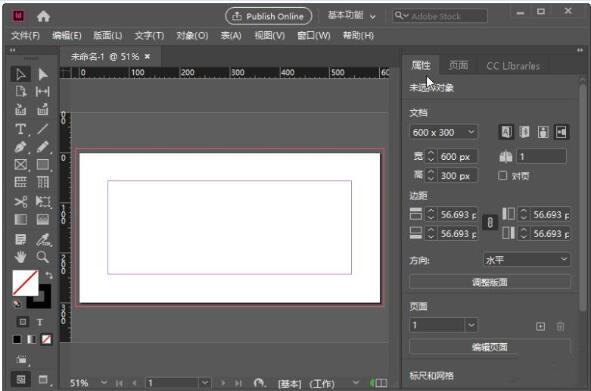Add new page icon button
Viewport: 591px width, 391px height.
[x=540, y=326]
